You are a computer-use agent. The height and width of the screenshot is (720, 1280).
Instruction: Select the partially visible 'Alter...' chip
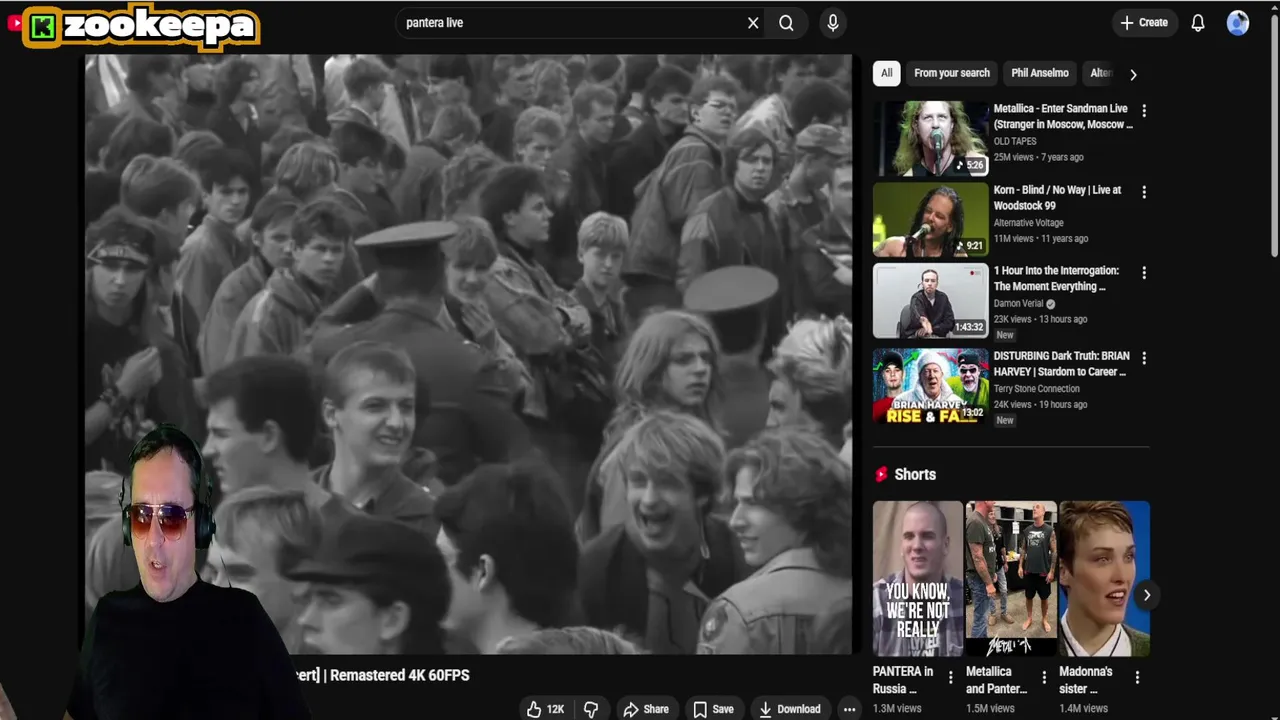pyautogui.click(x=1100, y=73)
